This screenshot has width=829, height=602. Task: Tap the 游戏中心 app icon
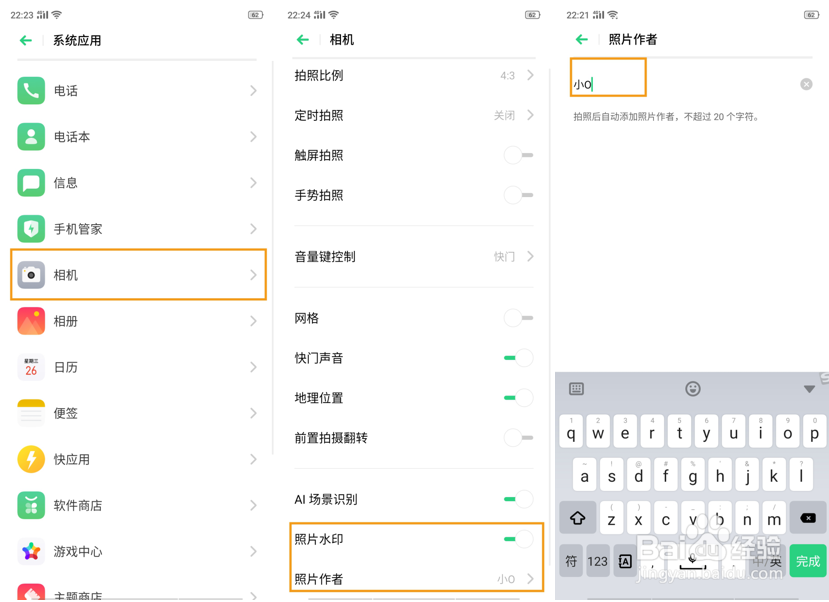tap(30, 551)
